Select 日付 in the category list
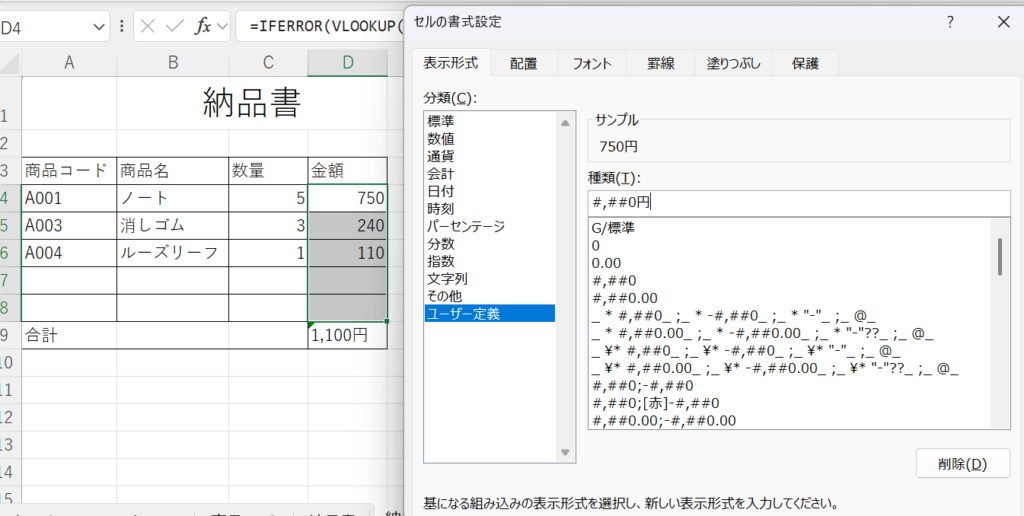 (x=489, y=191)
